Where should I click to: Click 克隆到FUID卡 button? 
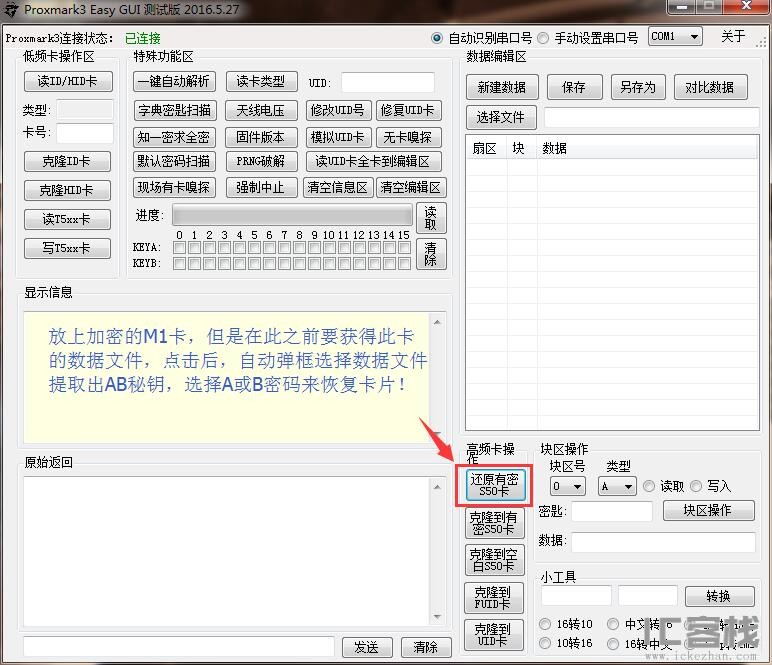point(493,598)
